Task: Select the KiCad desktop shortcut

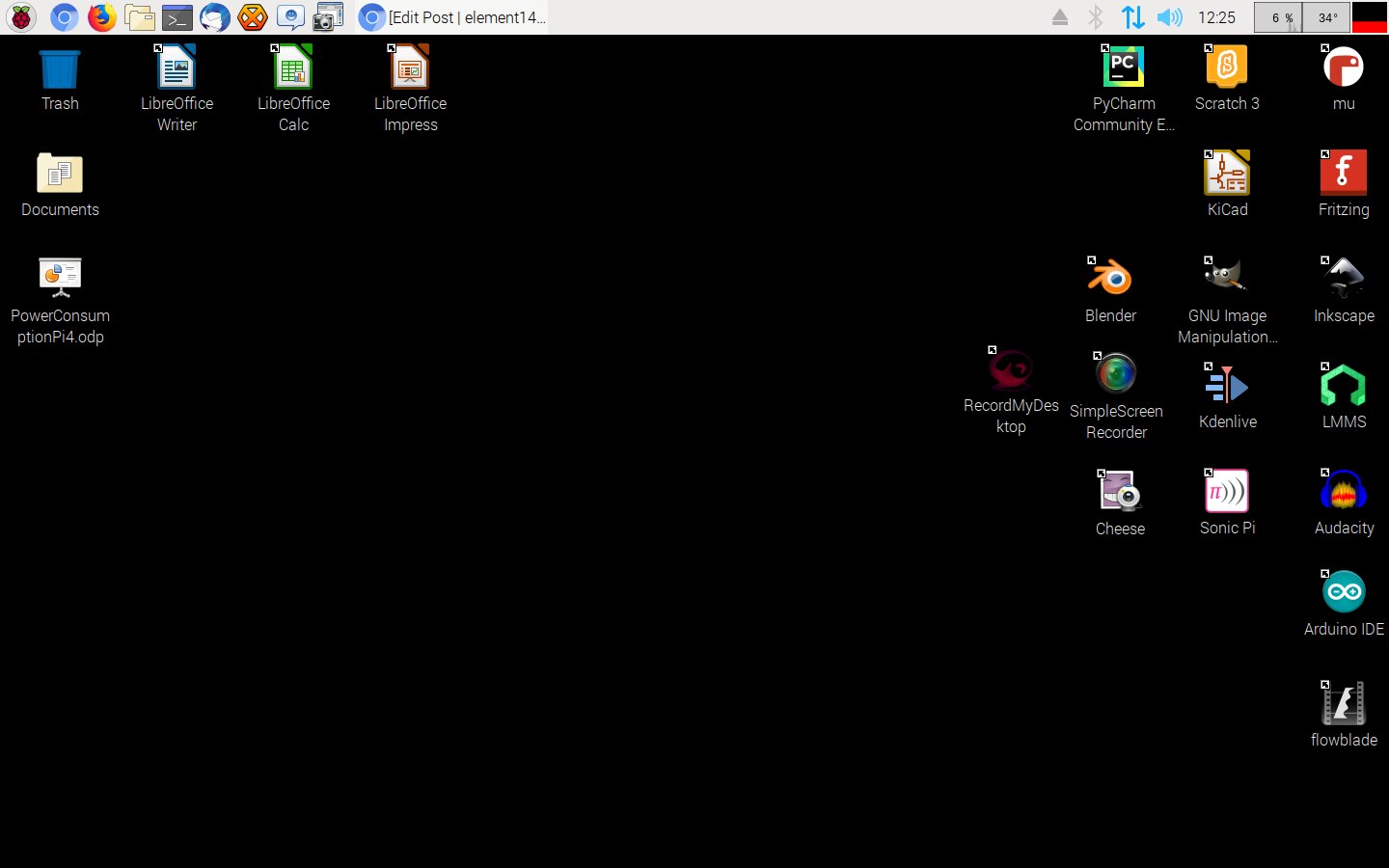Action: 1227,185
